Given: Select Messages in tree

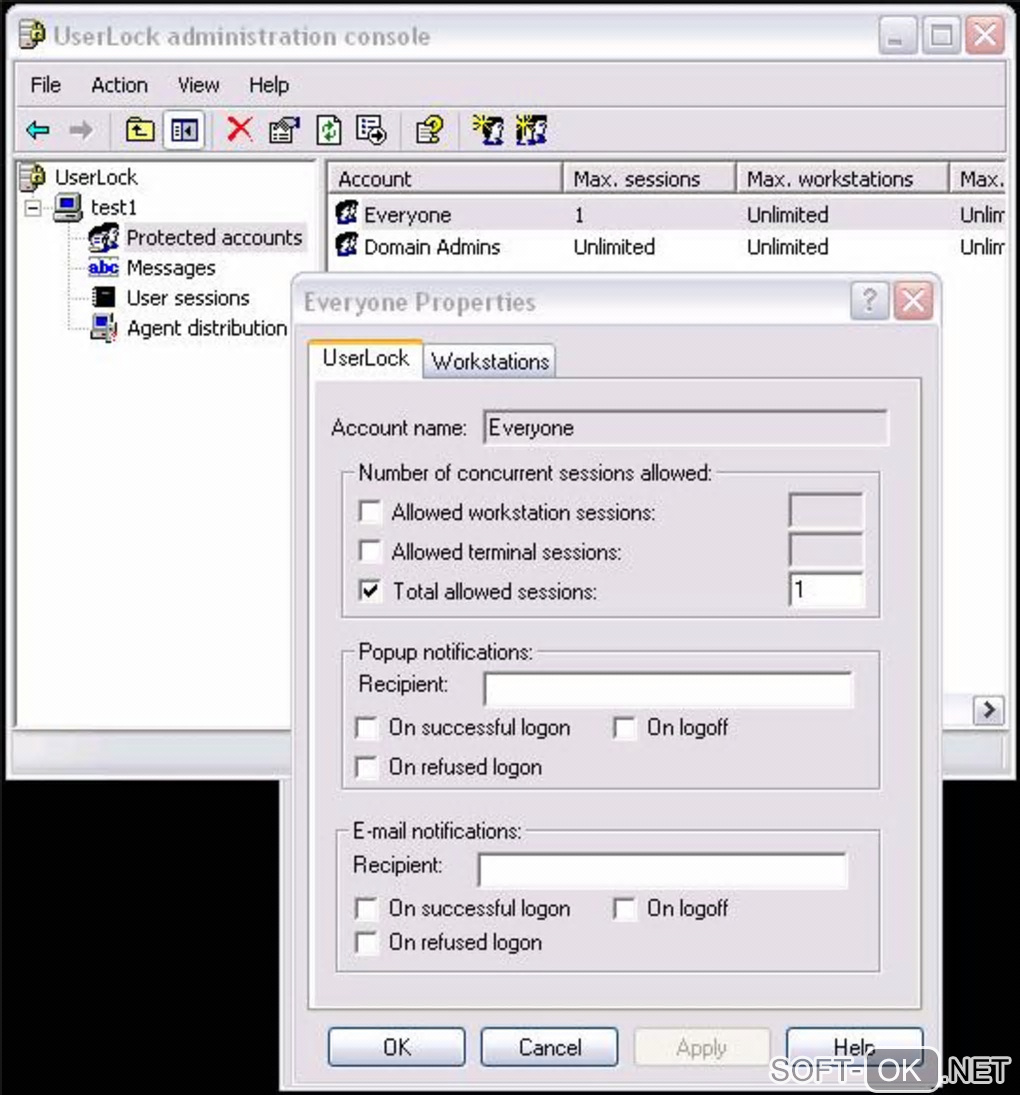Looking at the screenshot, I should coord(171,267).
